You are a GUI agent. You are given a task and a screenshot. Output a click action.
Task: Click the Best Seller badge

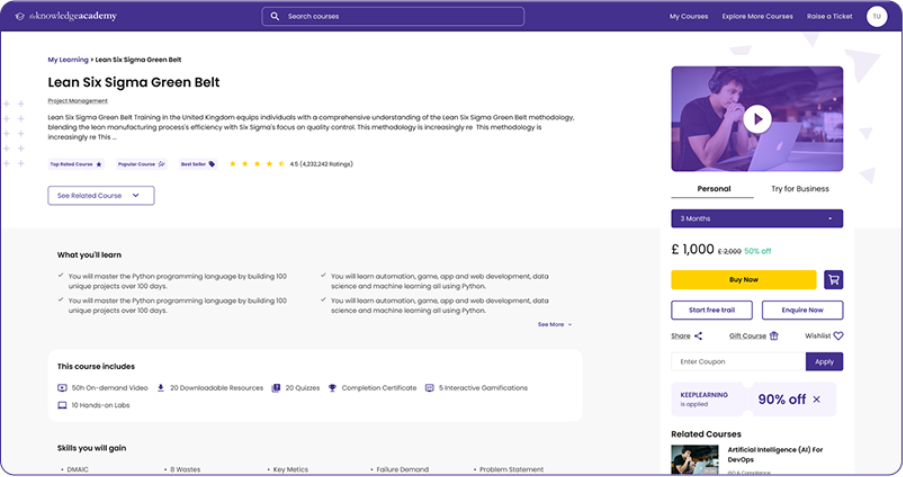click(198, 164)
